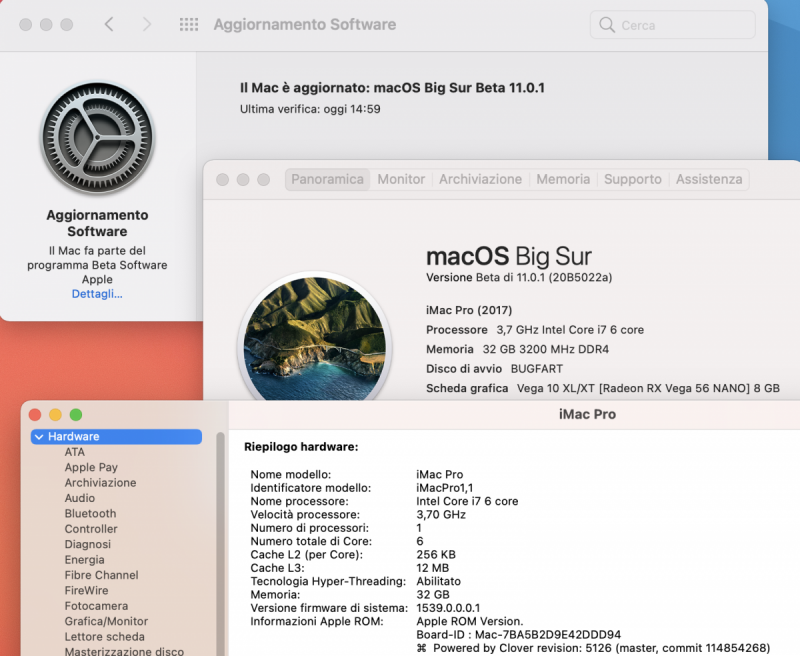Open the Archiviazione tab
The image size is (800, 656).
480,180
